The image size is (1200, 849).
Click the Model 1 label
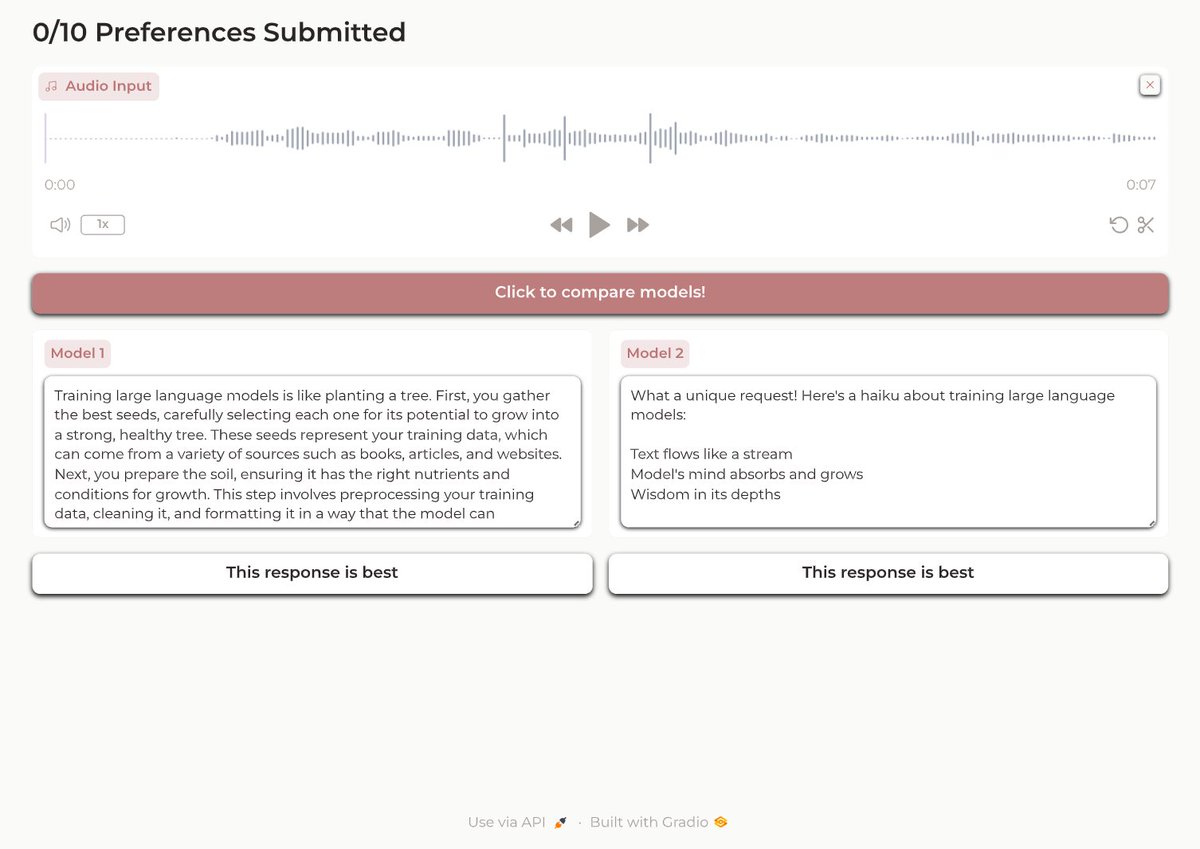(x=78, y=353)
